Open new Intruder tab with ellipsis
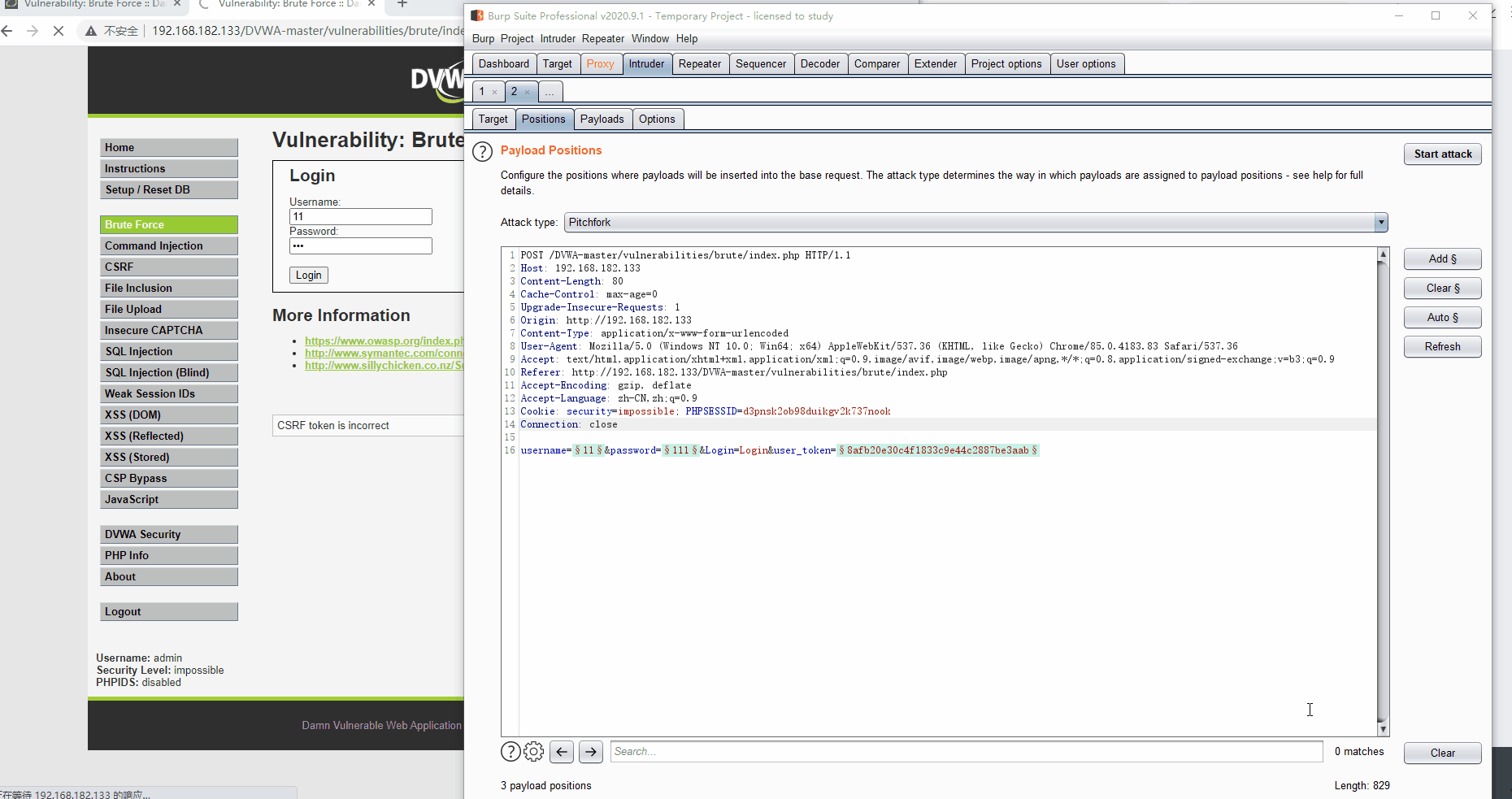Screen dimensions: 1512x799 tap(550, 92)
